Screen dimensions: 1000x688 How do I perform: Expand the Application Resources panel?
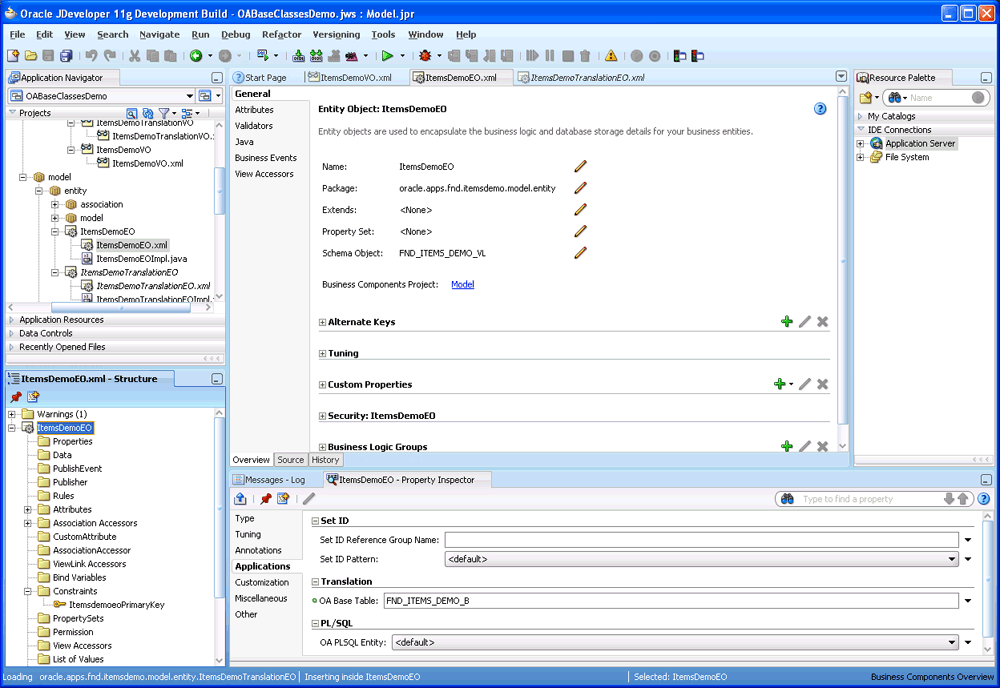point(11,319)
